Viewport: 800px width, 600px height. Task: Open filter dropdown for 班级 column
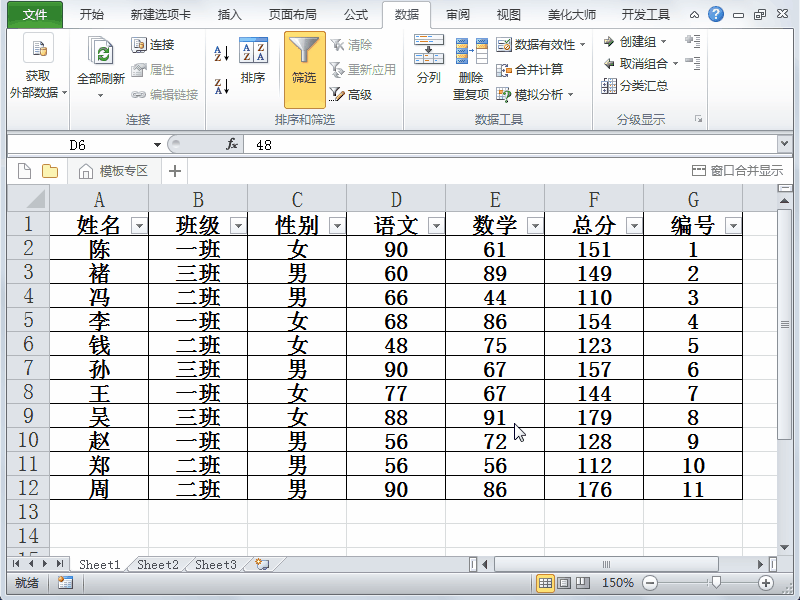coord(238,225)
